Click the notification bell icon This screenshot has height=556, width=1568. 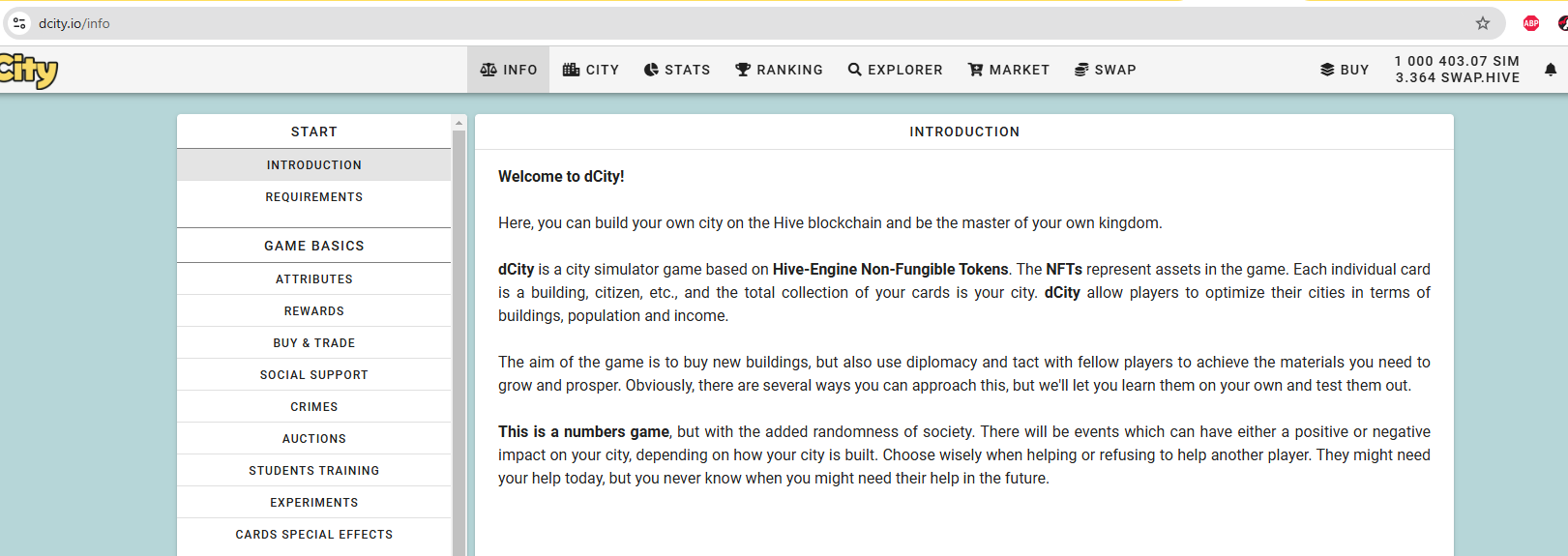(1551, 70)
